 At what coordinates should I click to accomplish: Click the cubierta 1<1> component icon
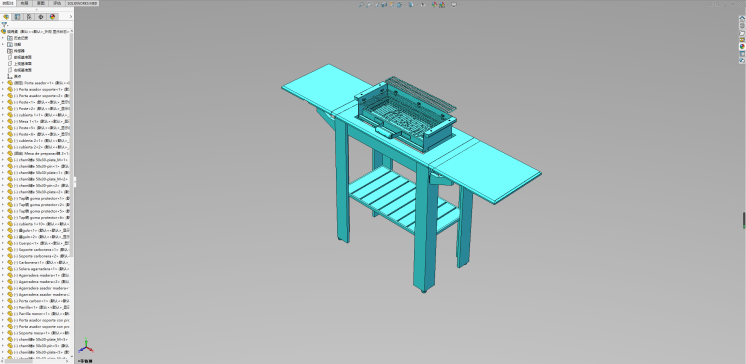[x=10, y=115]
